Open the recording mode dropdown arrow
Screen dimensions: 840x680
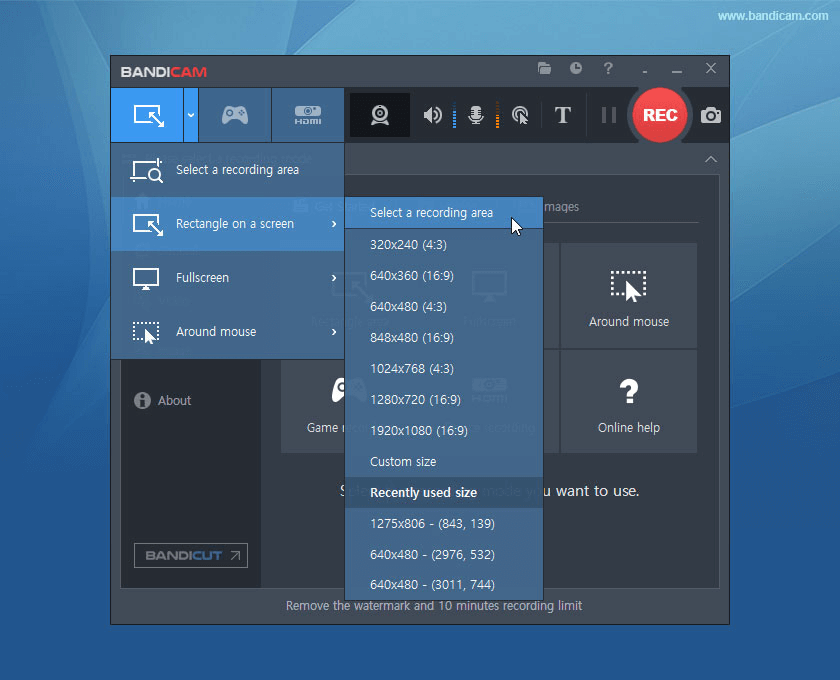tap(191, 115)
